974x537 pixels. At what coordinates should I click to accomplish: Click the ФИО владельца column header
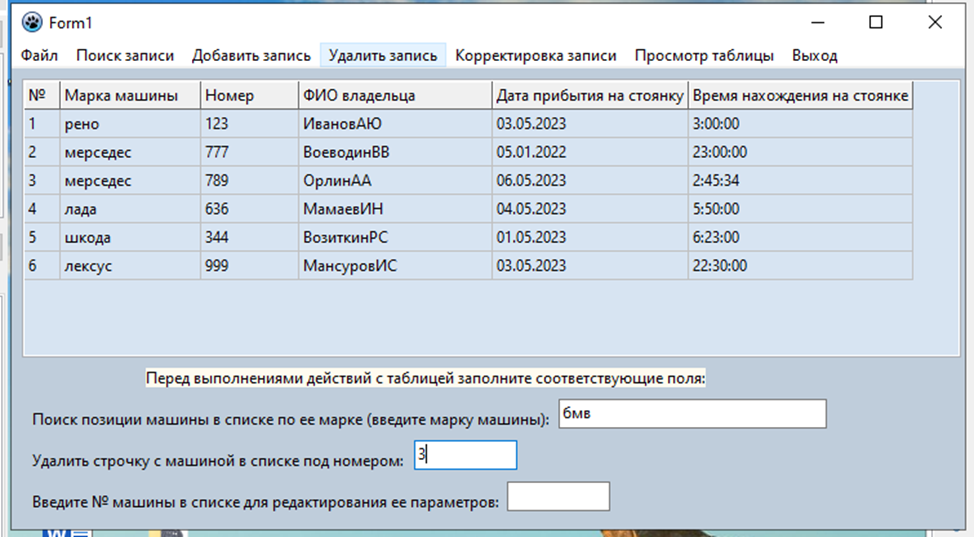click(358, 96)
